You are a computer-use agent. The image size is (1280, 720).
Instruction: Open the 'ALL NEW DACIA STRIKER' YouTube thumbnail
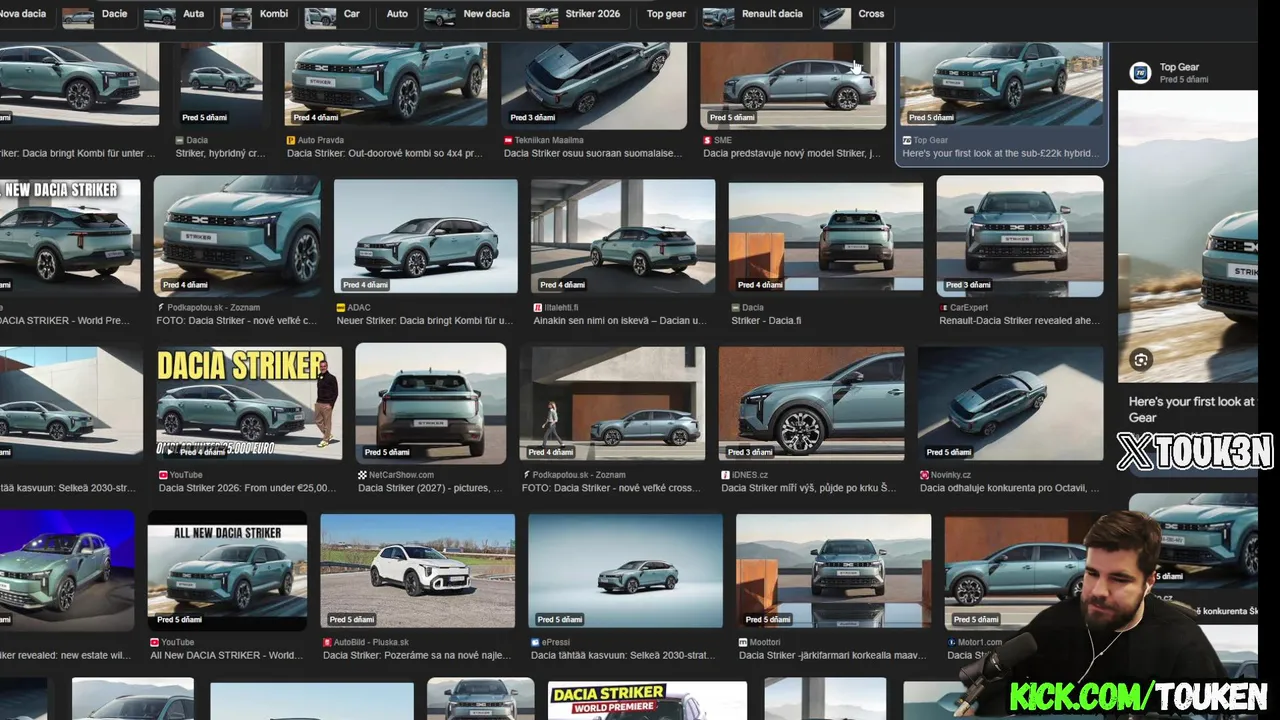[228, 570]
